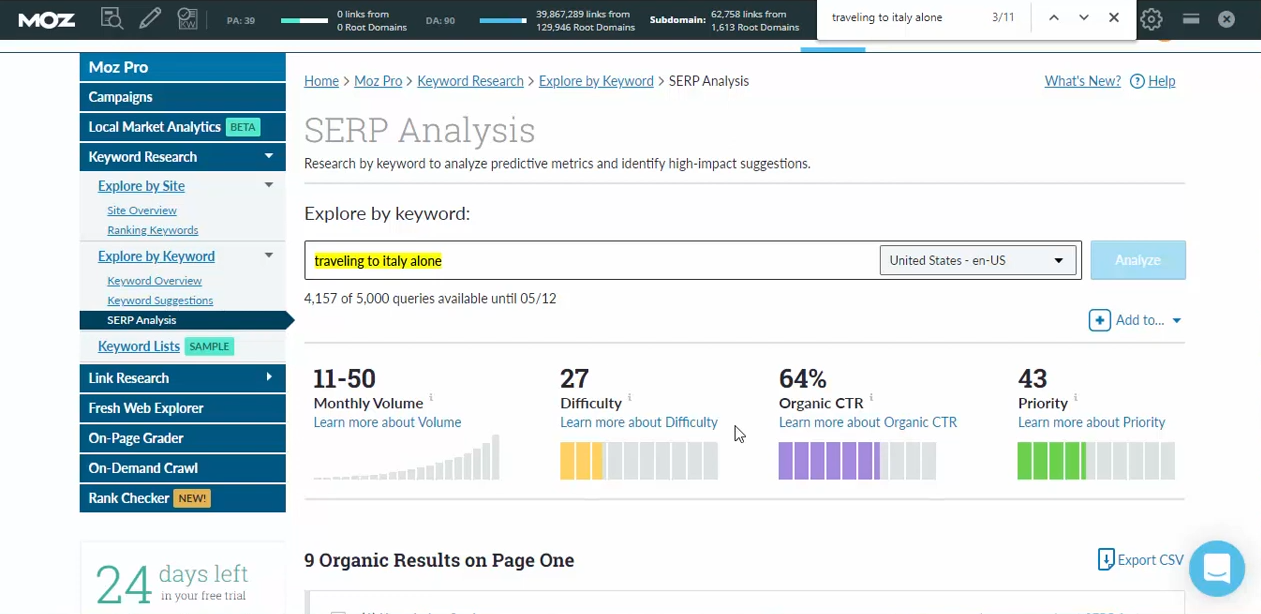This screenshot has width=1261, height=614.
Task: Go to previous find-in-page match
Action: pos(1053,18)
